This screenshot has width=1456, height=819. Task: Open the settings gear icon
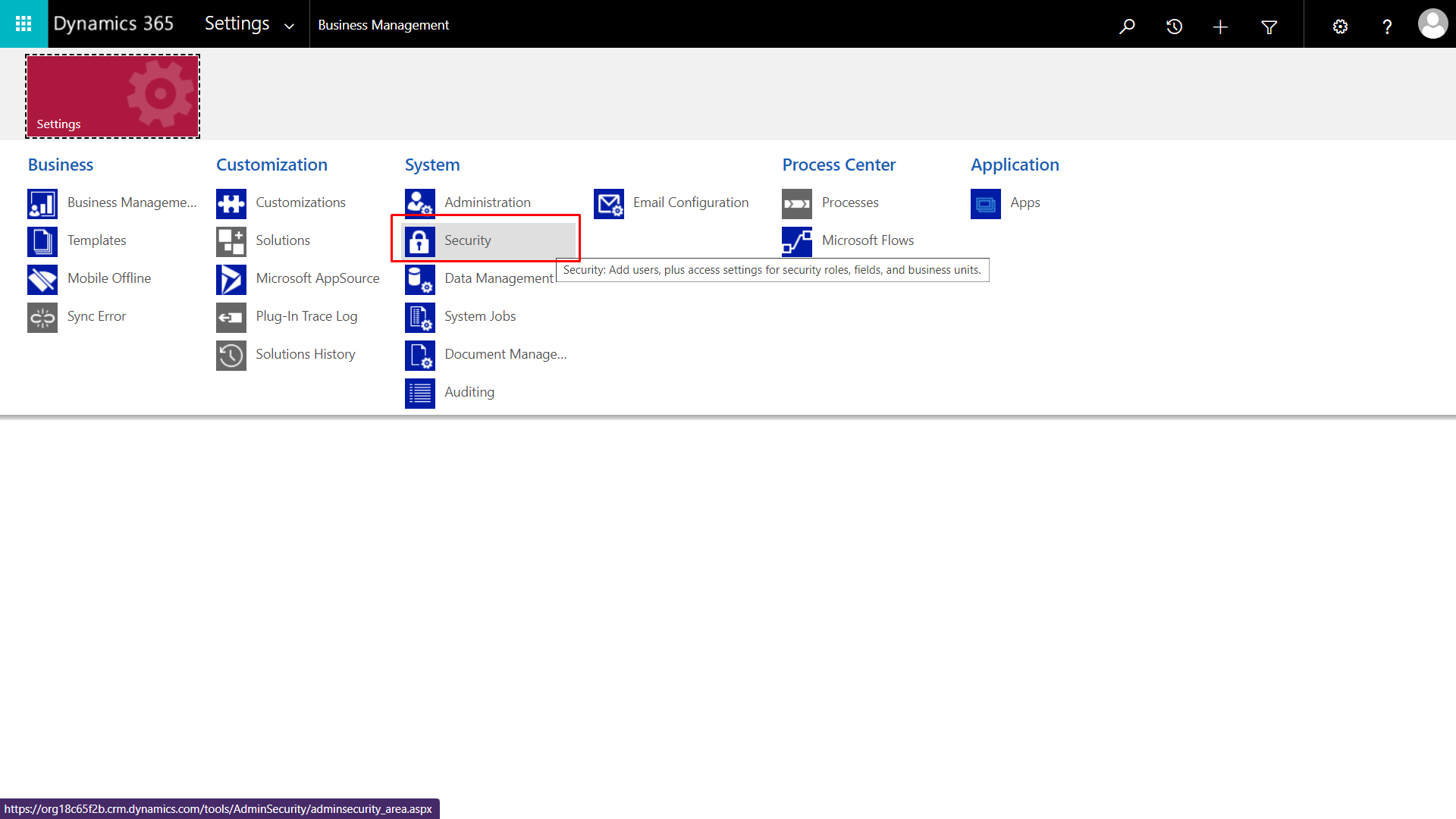(1340, 27)
